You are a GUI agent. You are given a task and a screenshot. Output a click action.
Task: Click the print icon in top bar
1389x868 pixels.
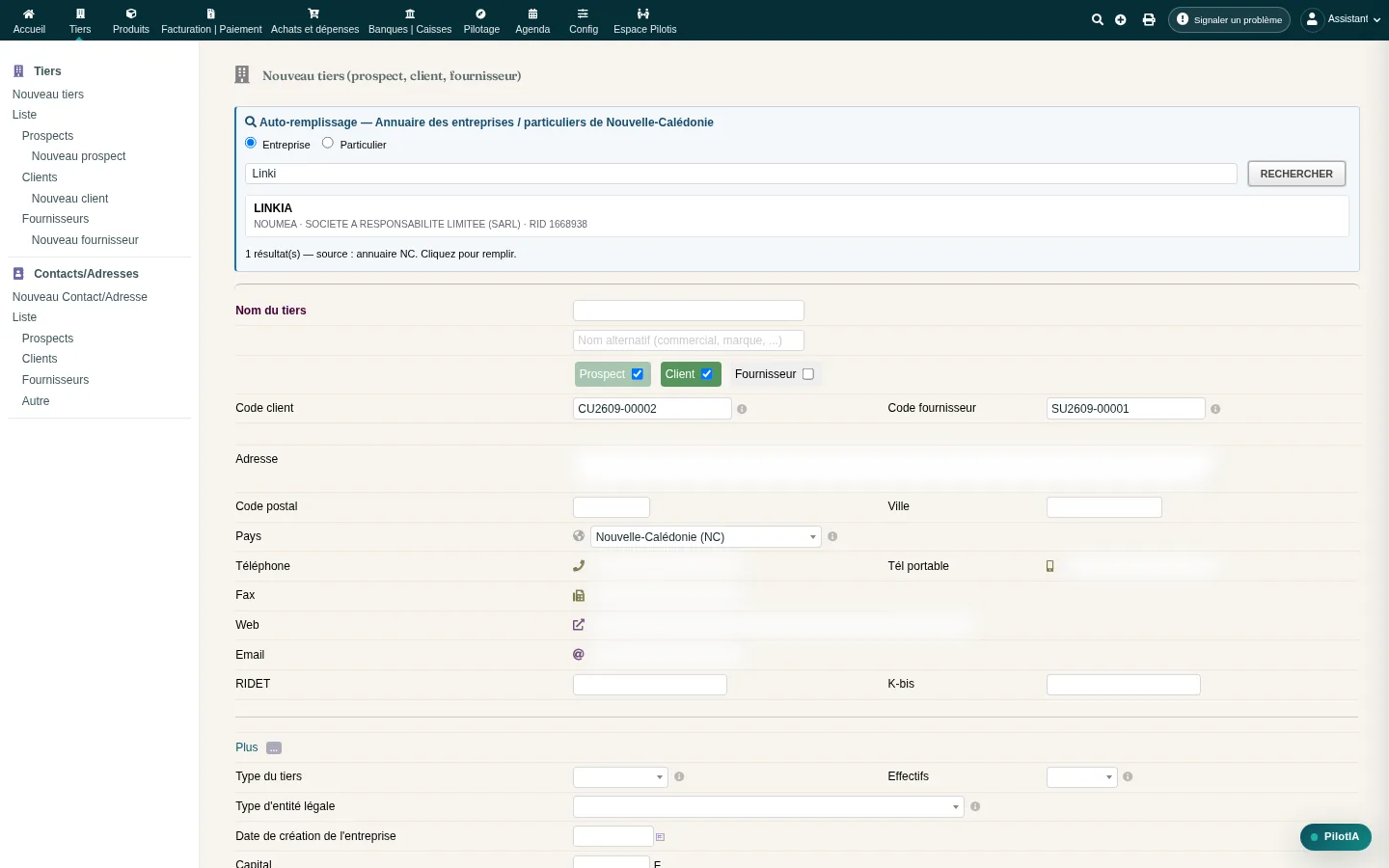pyautogui.click(x=1149, y=19)
